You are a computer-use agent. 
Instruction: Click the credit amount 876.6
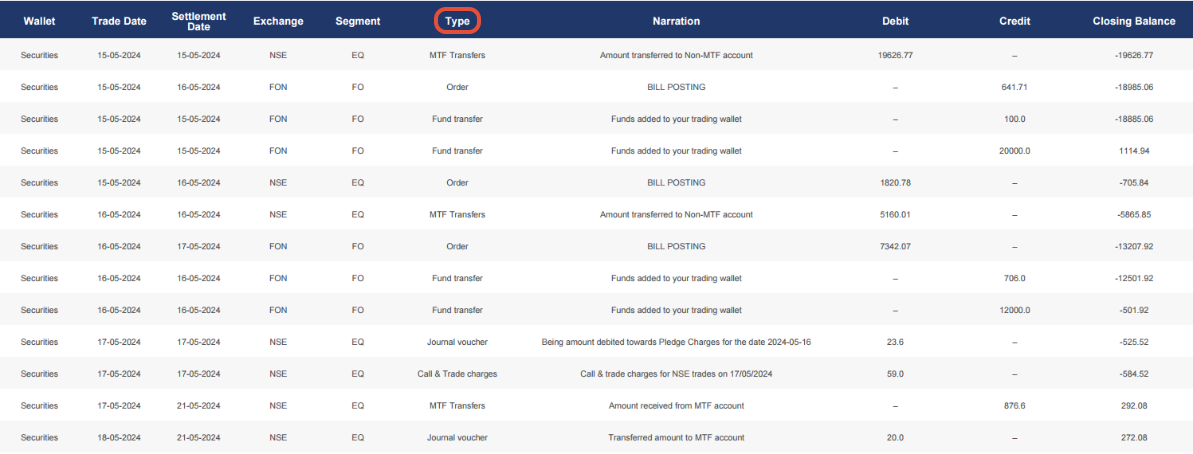[x=1014, y=406]
